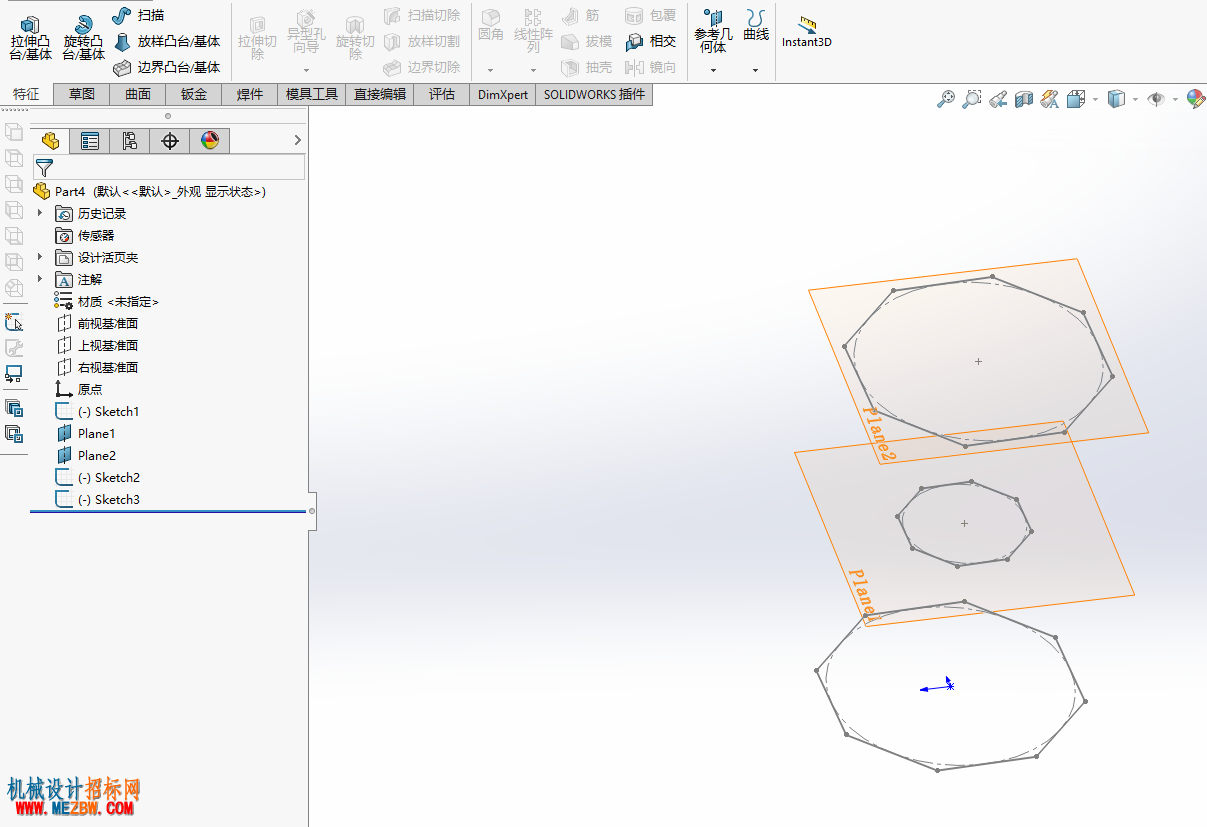The height and width of the screenshot is (827, 1207).
Task: Expand the Curves (曲线) dropdown arrow
Action: coord(756,70)
